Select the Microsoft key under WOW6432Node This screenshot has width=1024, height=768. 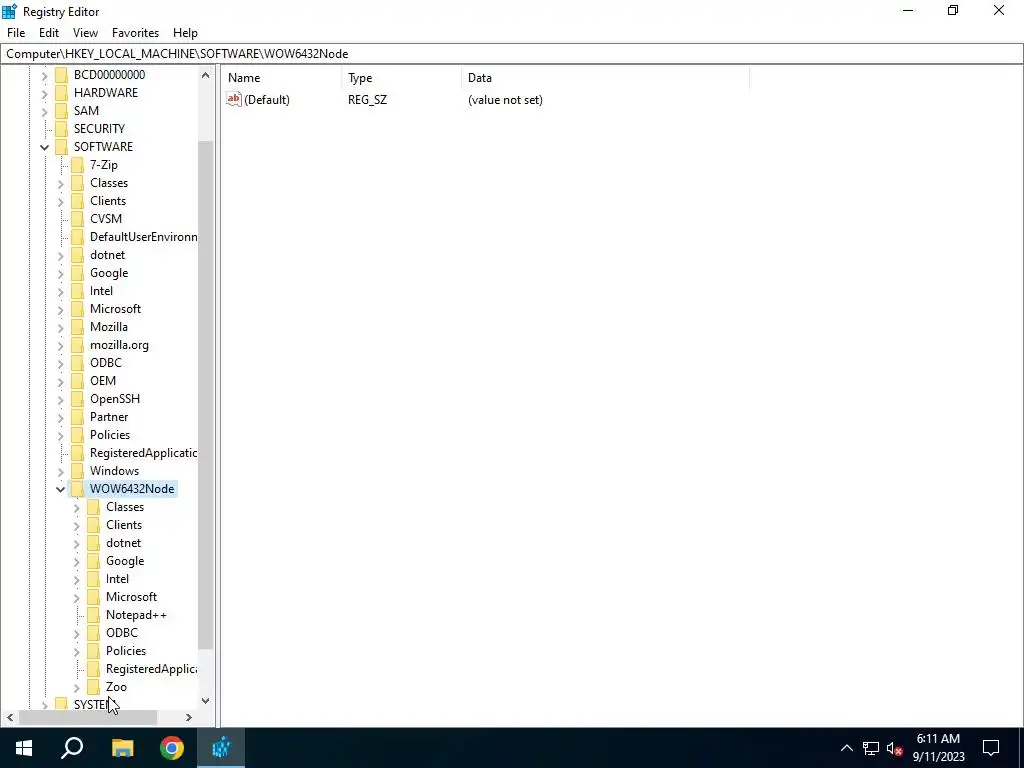click(x=131, y=597)
